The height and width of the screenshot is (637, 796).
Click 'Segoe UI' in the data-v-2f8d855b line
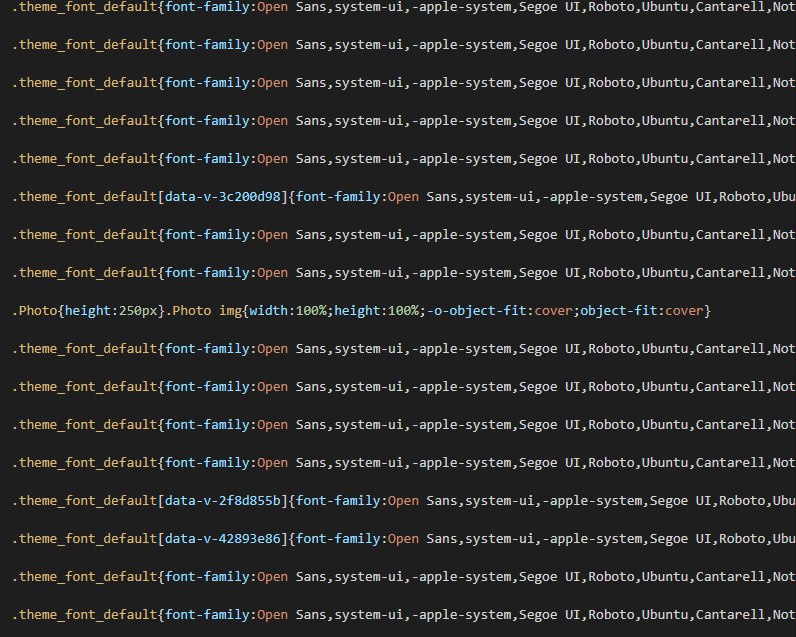(x=681, y=501)
